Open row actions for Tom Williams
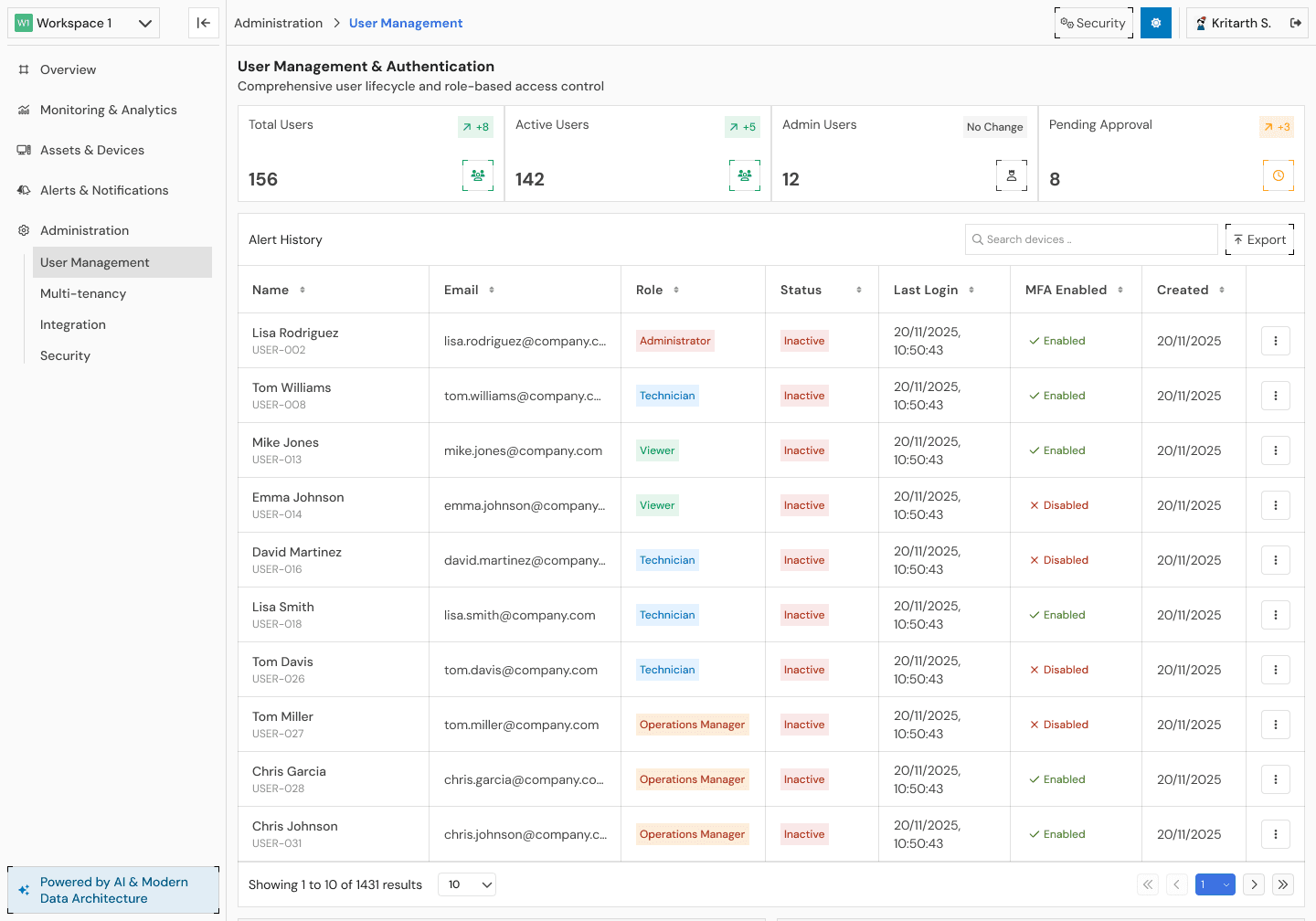Viewport: 1316px width, 921px height. click(x=1276, y=396)
